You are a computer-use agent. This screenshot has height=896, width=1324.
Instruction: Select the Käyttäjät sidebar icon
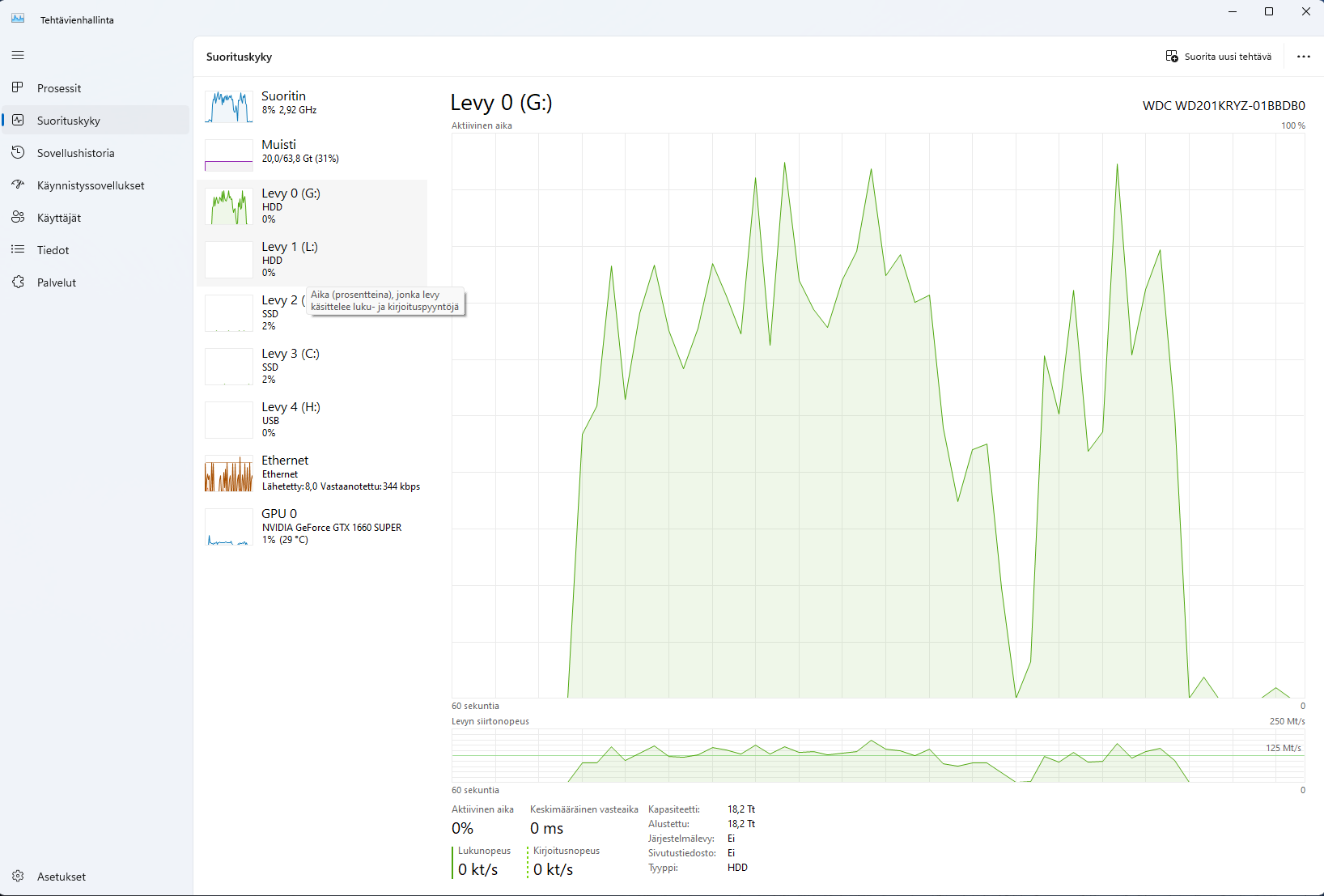(18, 217)
